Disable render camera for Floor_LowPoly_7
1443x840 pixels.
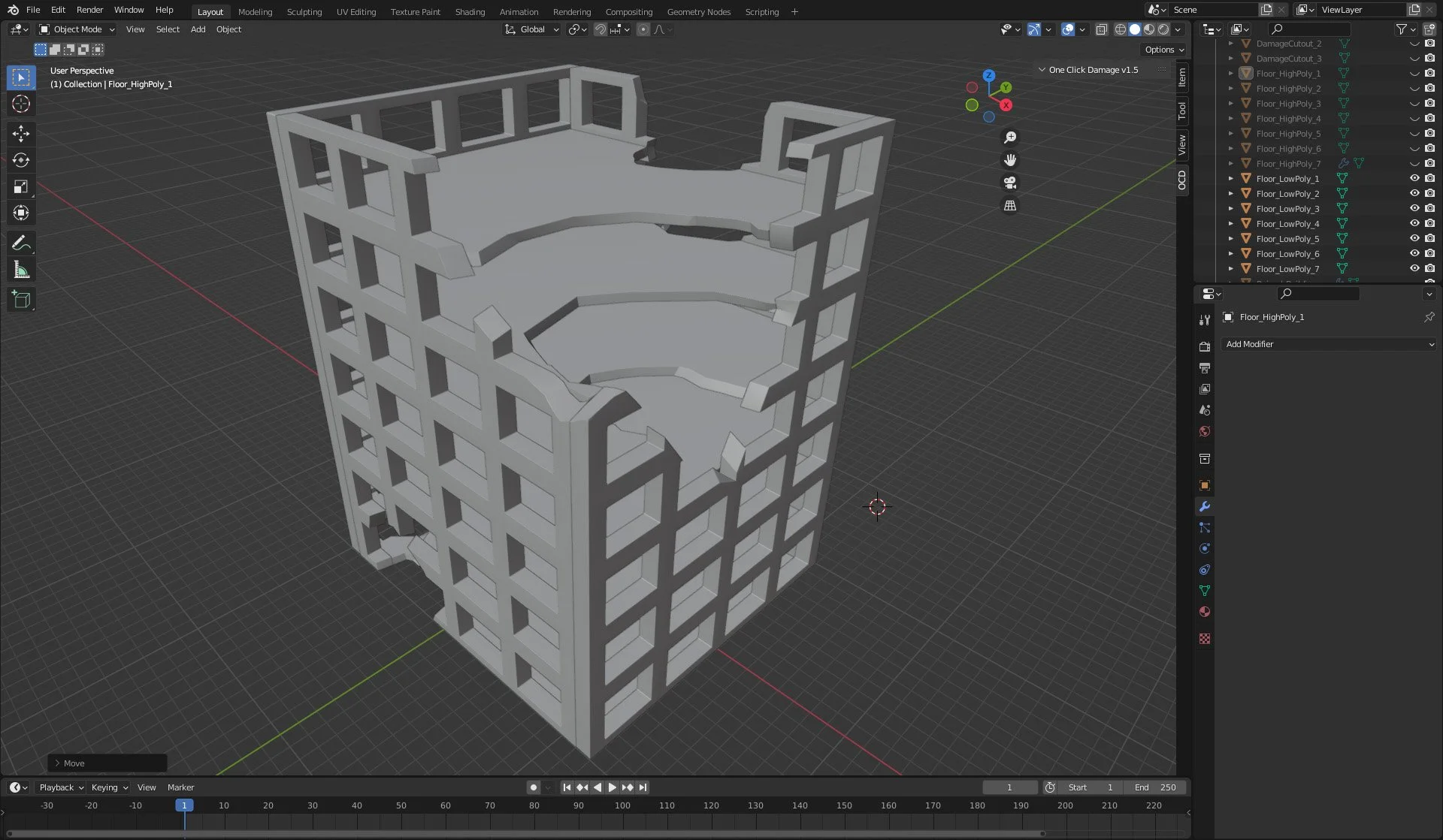1429,269
